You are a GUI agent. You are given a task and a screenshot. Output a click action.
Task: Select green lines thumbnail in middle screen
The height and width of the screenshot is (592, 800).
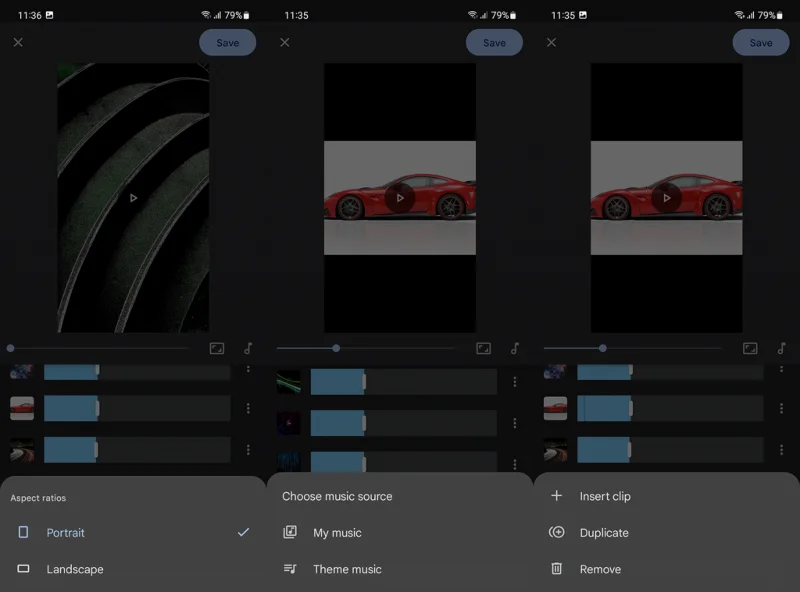pyautogui.click(x=289, y=382)
